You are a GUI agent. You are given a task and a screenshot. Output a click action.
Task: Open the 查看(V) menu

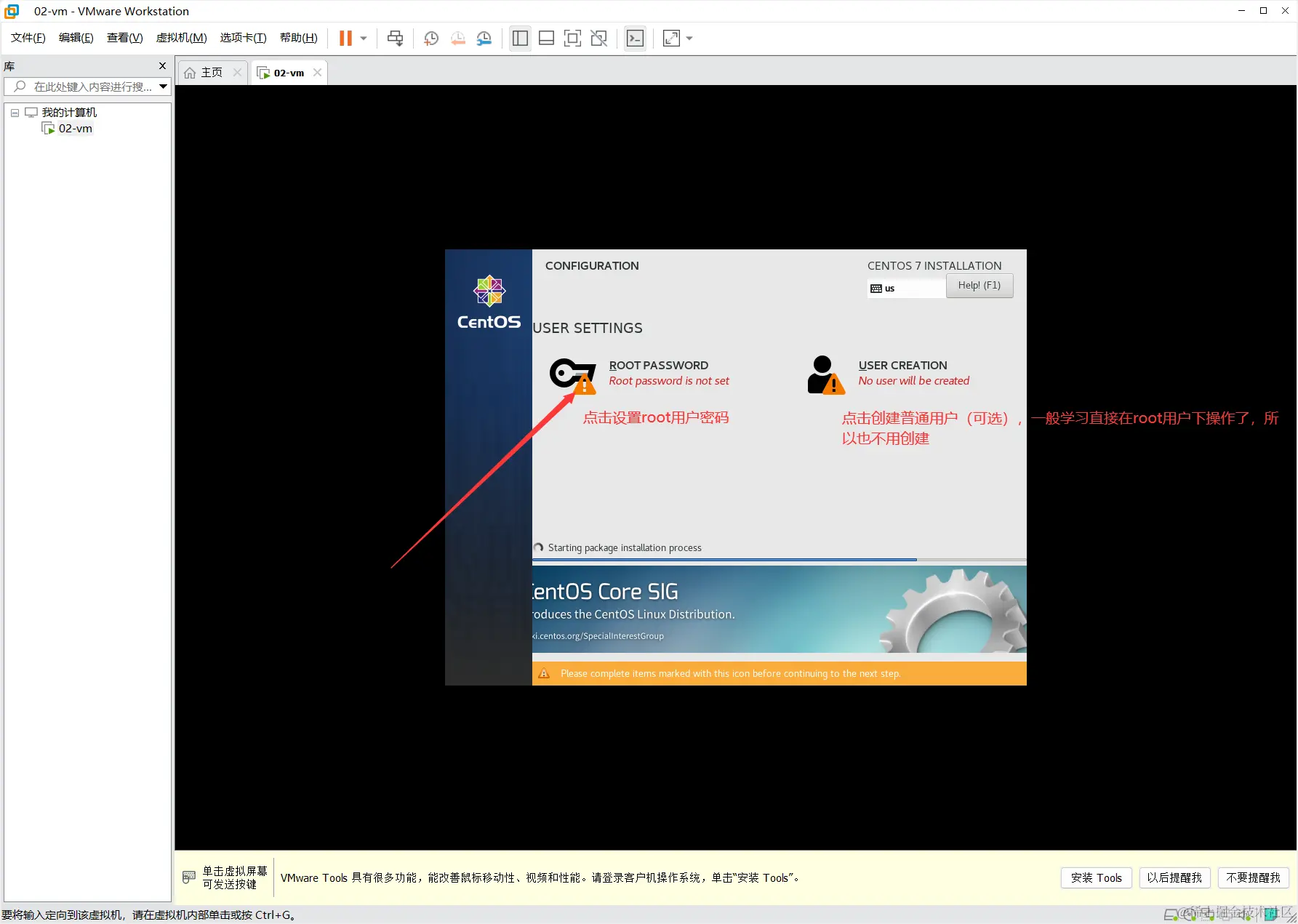coord(125,38)
